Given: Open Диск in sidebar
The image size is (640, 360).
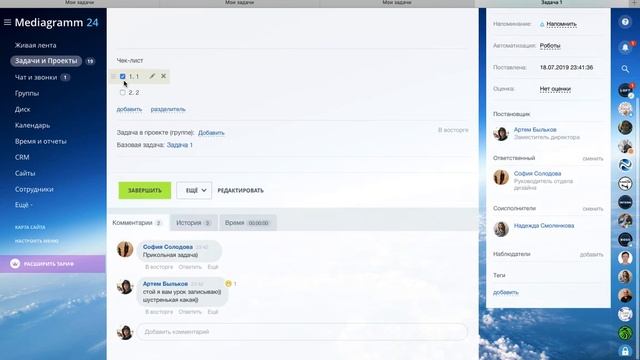Looking at the screenshot, I should pyautogui.click(x=22, y=109).
